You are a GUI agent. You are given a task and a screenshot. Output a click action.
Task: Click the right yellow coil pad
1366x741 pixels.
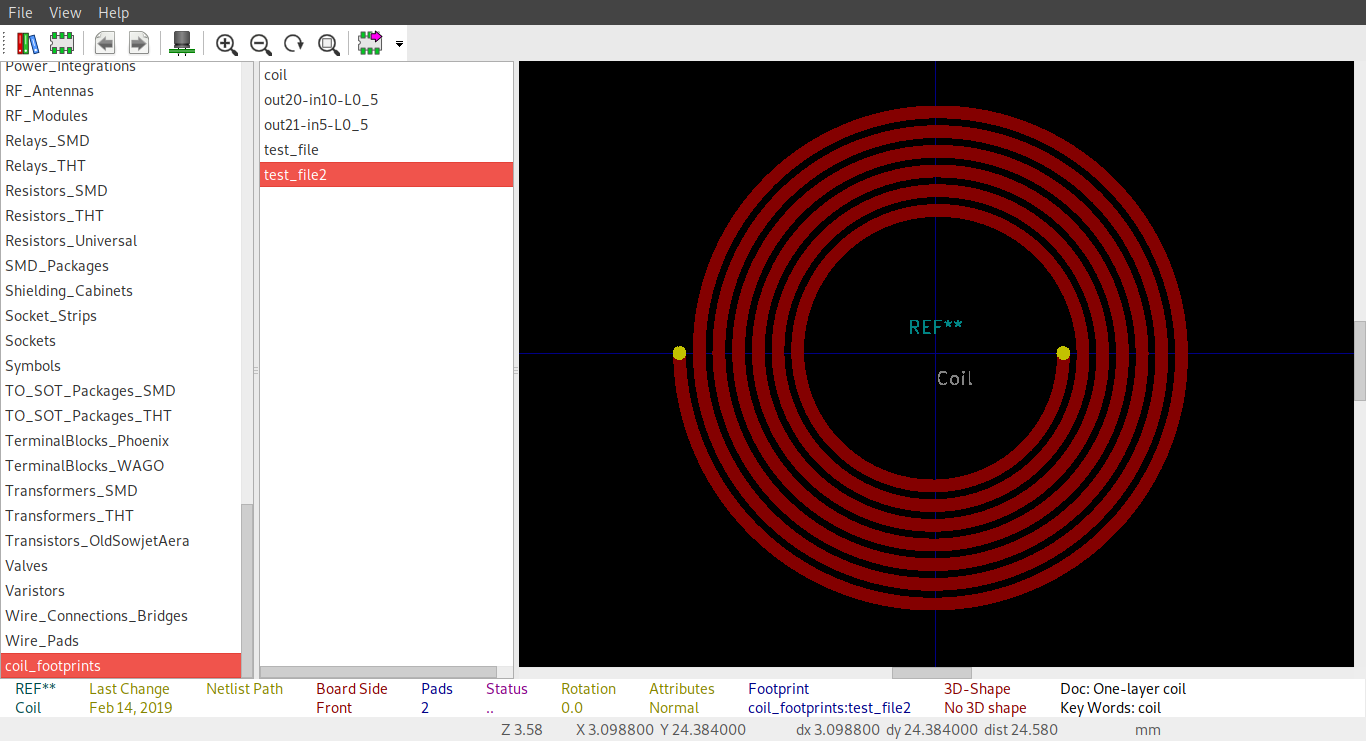coord(1063,353)
